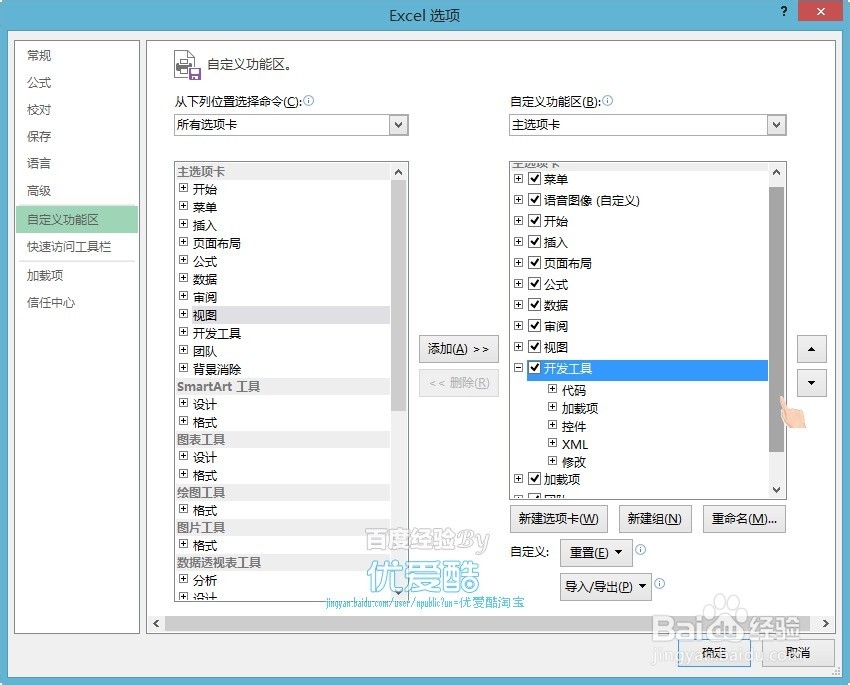Click the info icon next to 导入/导出
Image resolution: width=850 pixels, height=685 pixels.
click(x=660, y=584)
